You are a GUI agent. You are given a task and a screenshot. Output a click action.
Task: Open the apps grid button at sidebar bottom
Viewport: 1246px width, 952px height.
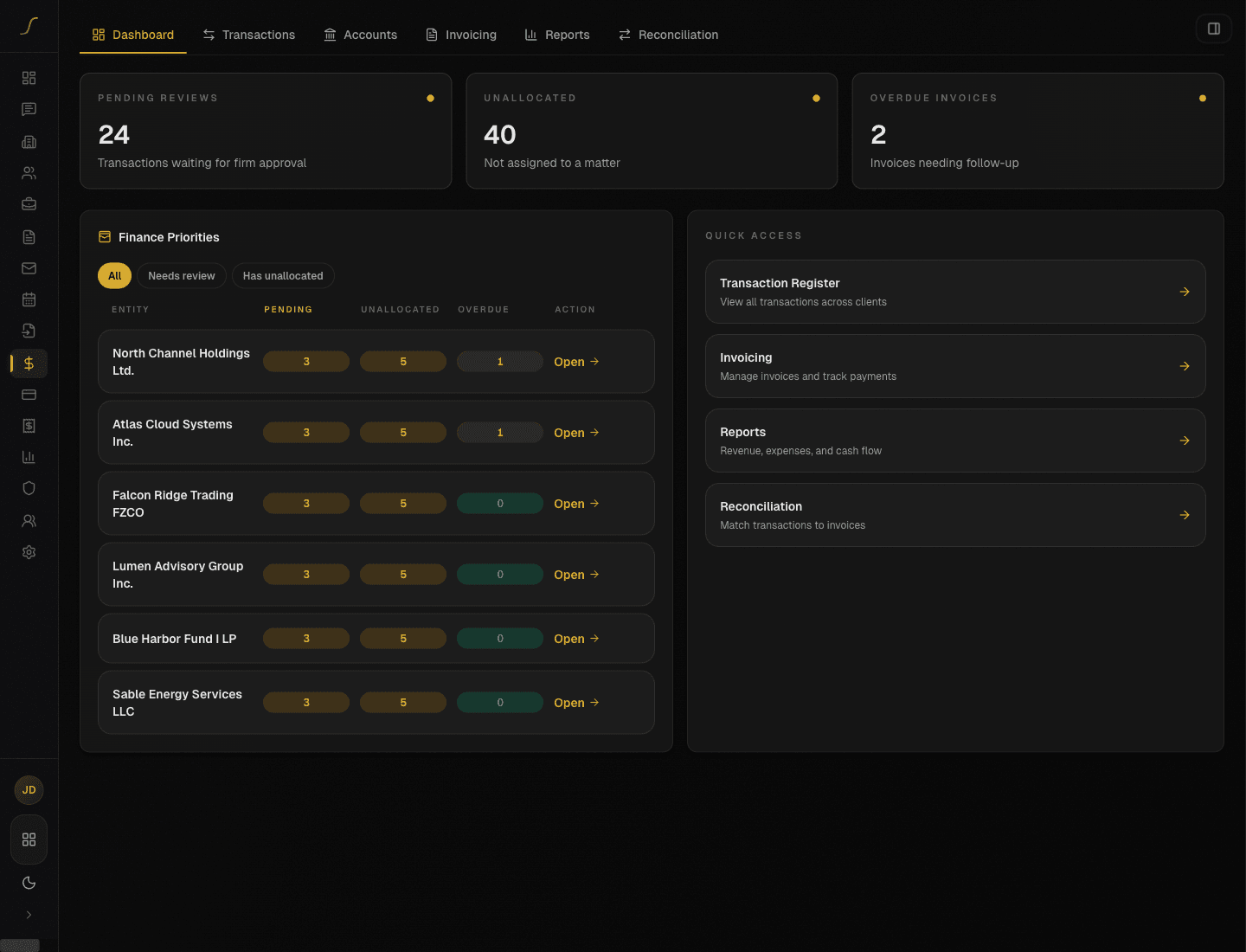(x=29, y=839)
